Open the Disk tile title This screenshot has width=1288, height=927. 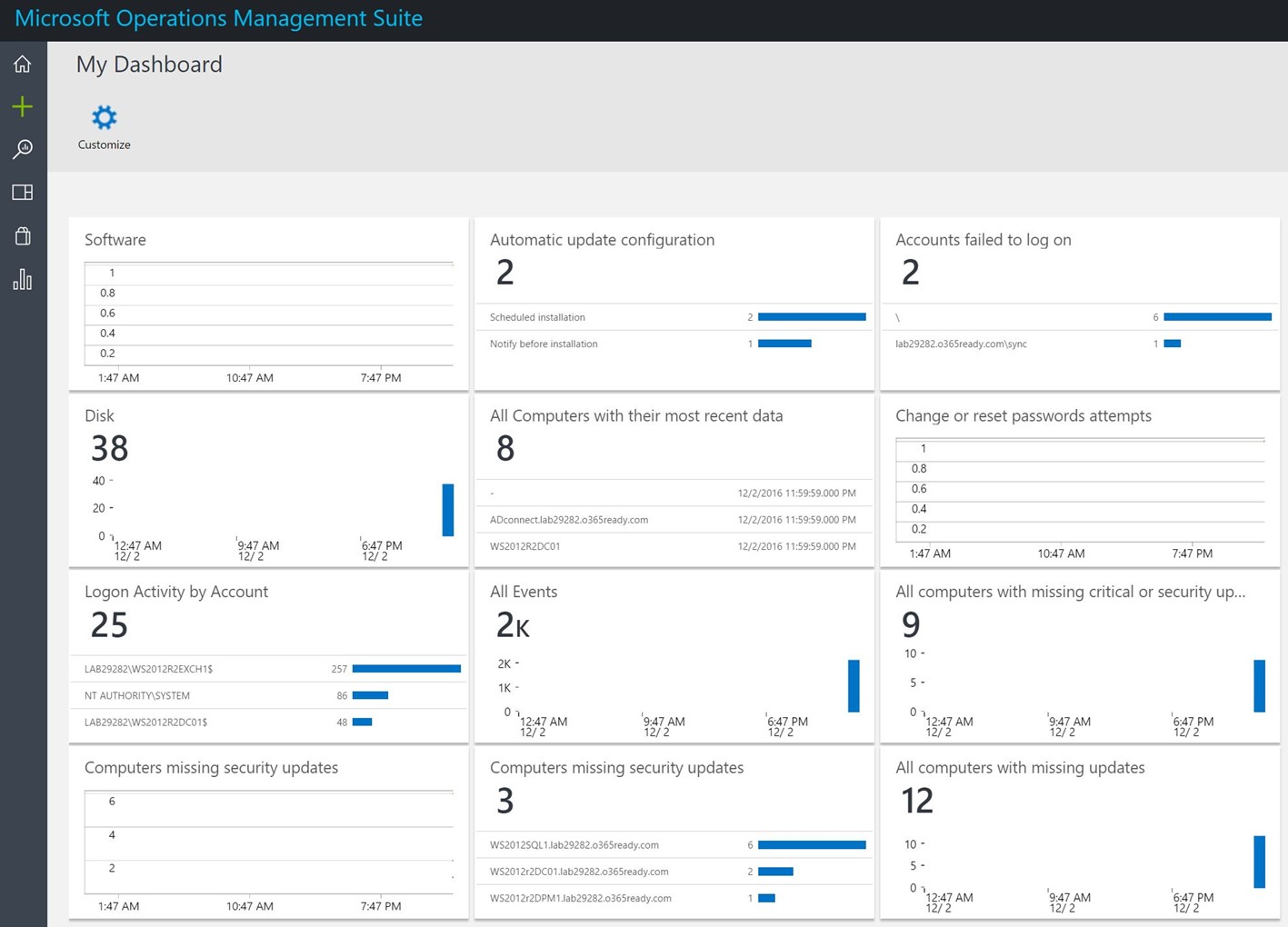tap(99, 415)
